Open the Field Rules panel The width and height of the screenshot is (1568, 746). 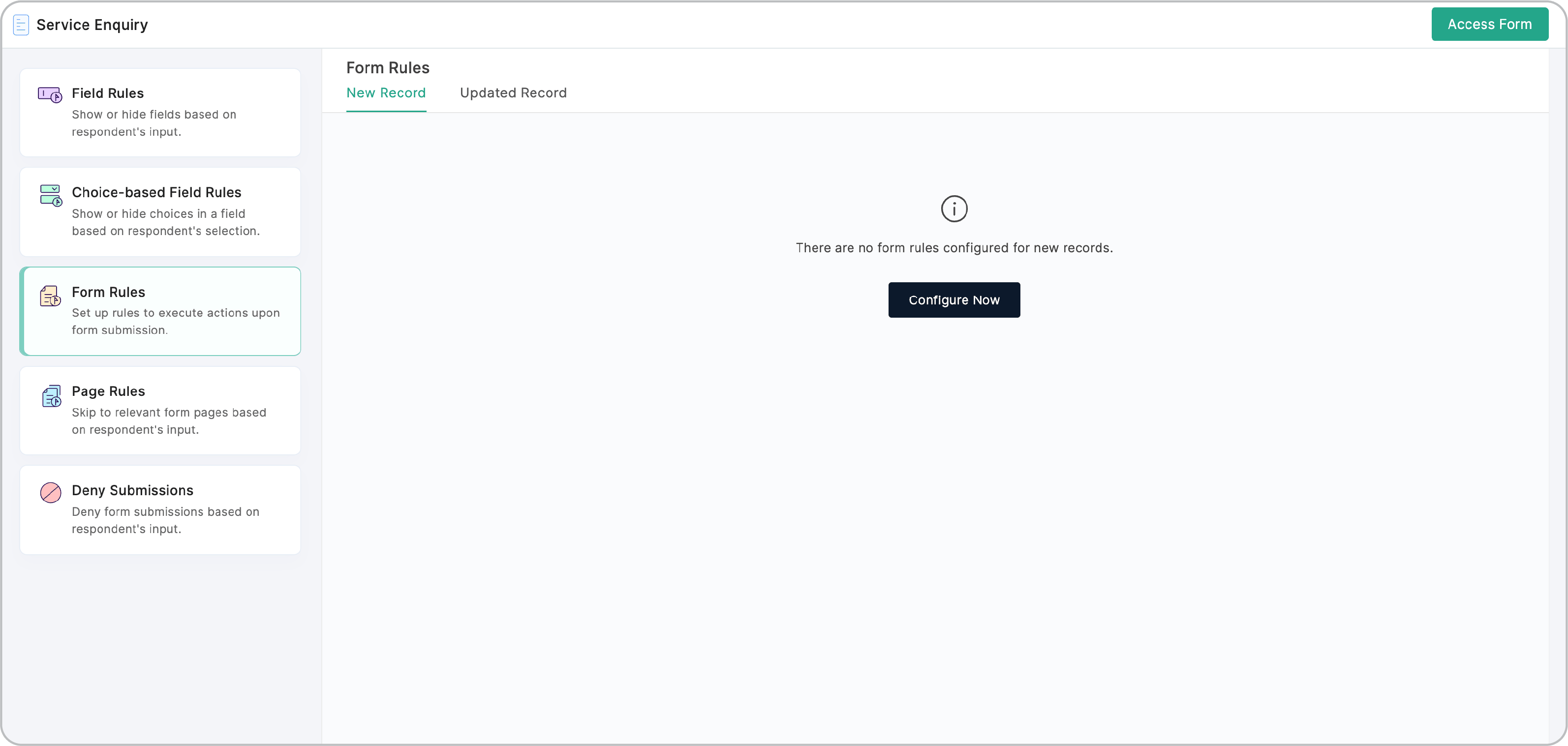point(160,113)
